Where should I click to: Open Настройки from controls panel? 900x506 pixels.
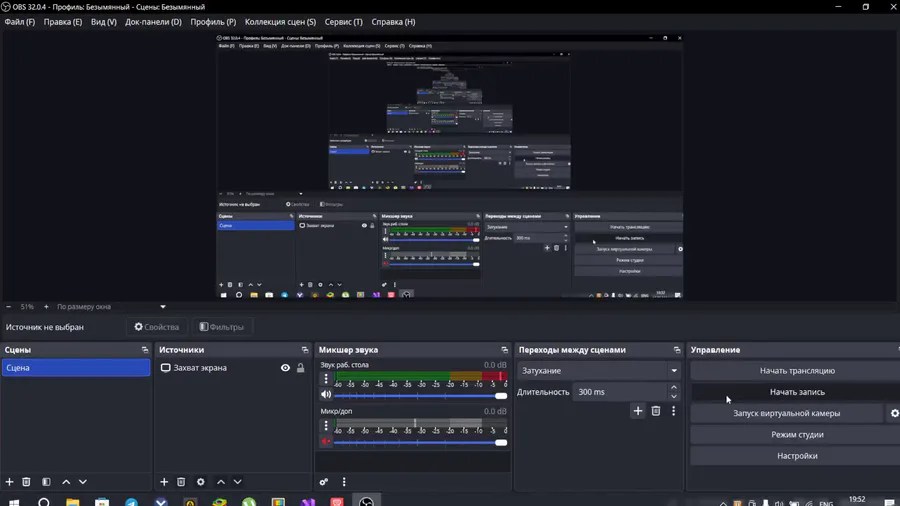tap(797, 456)
